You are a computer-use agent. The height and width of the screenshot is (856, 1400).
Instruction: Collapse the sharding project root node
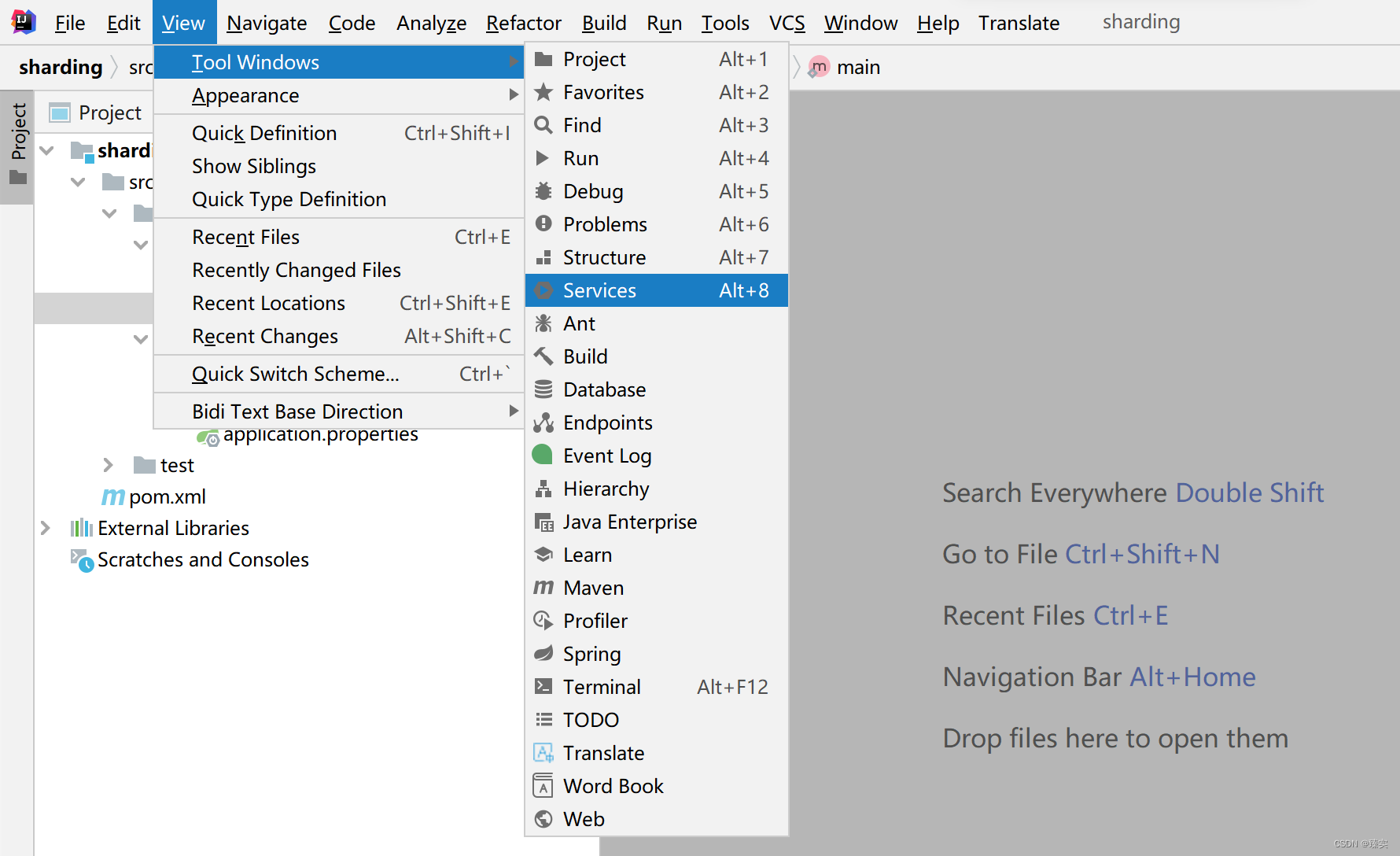tap(46, 150)
